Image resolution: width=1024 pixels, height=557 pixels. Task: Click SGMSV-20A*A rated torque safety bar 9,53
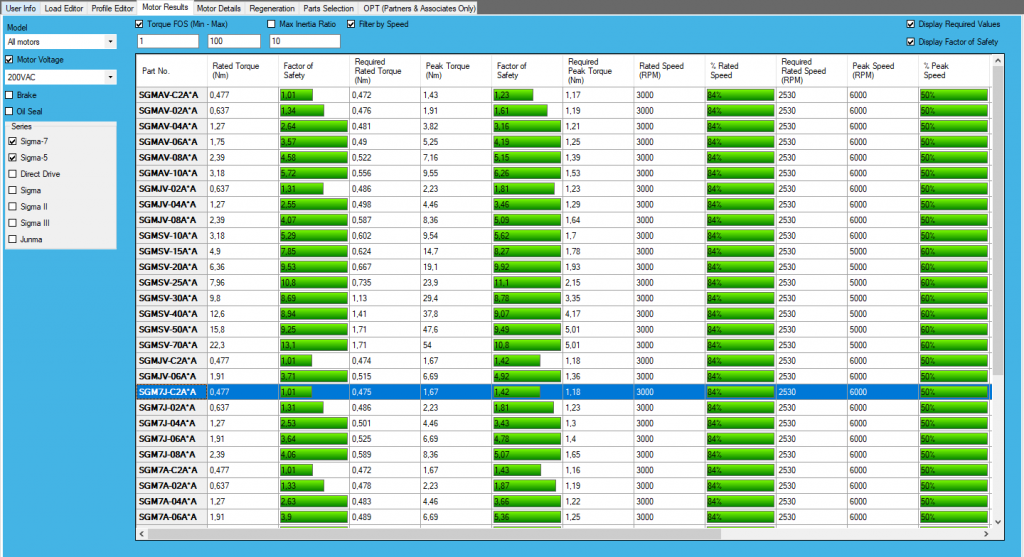[313, 267]
